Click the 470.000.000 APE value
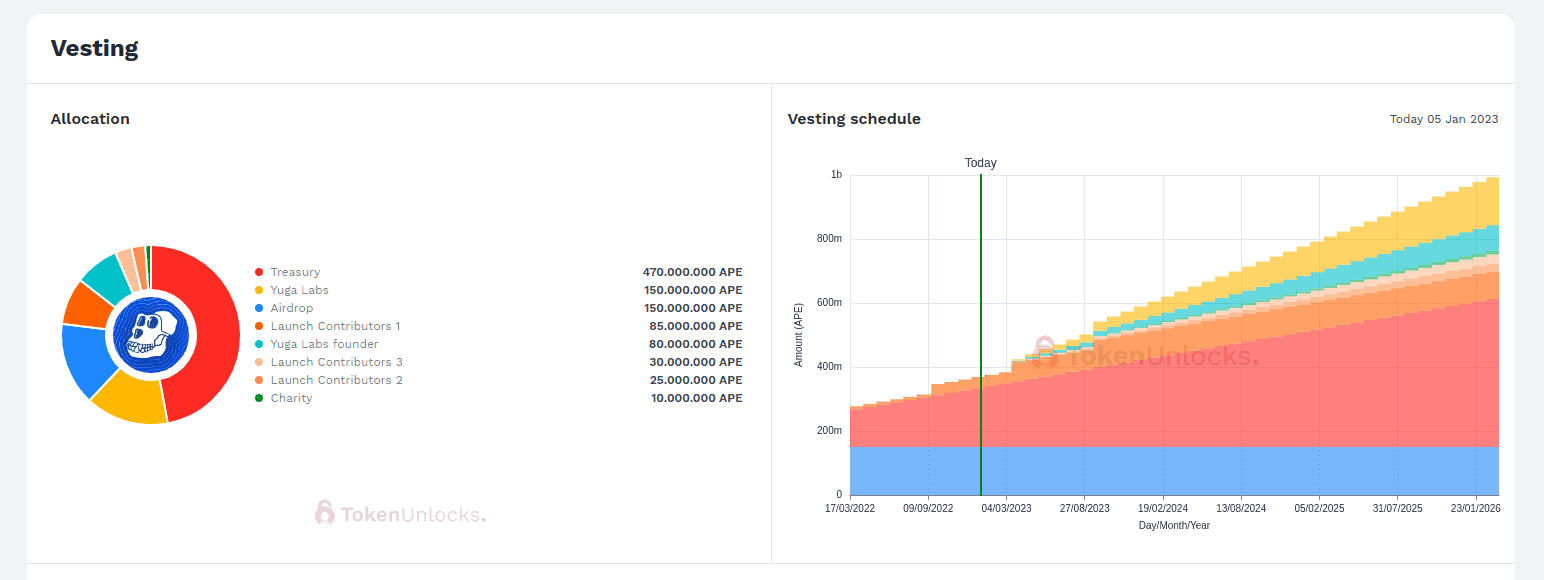The width and height of the screenshot is (1544, 580). (x=692, y=272)
